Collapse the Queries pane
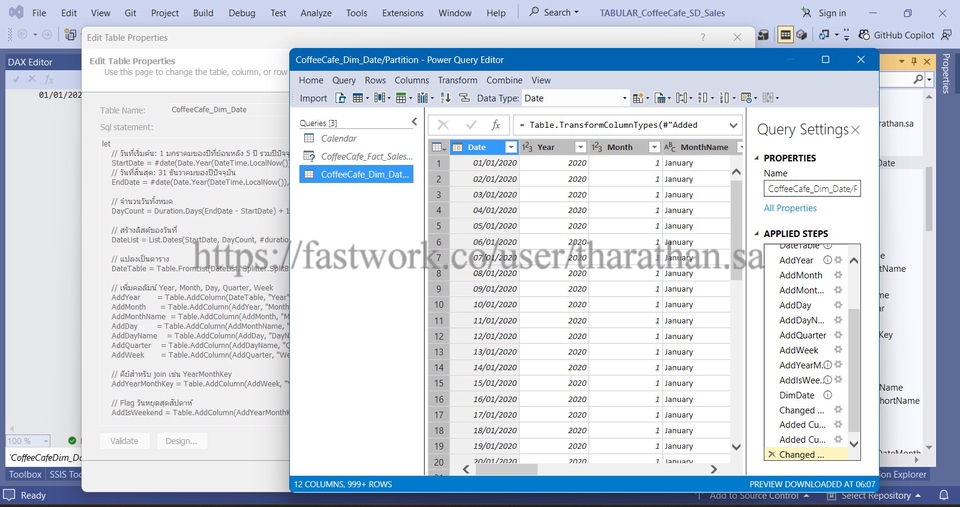 [x=415, y=122]
